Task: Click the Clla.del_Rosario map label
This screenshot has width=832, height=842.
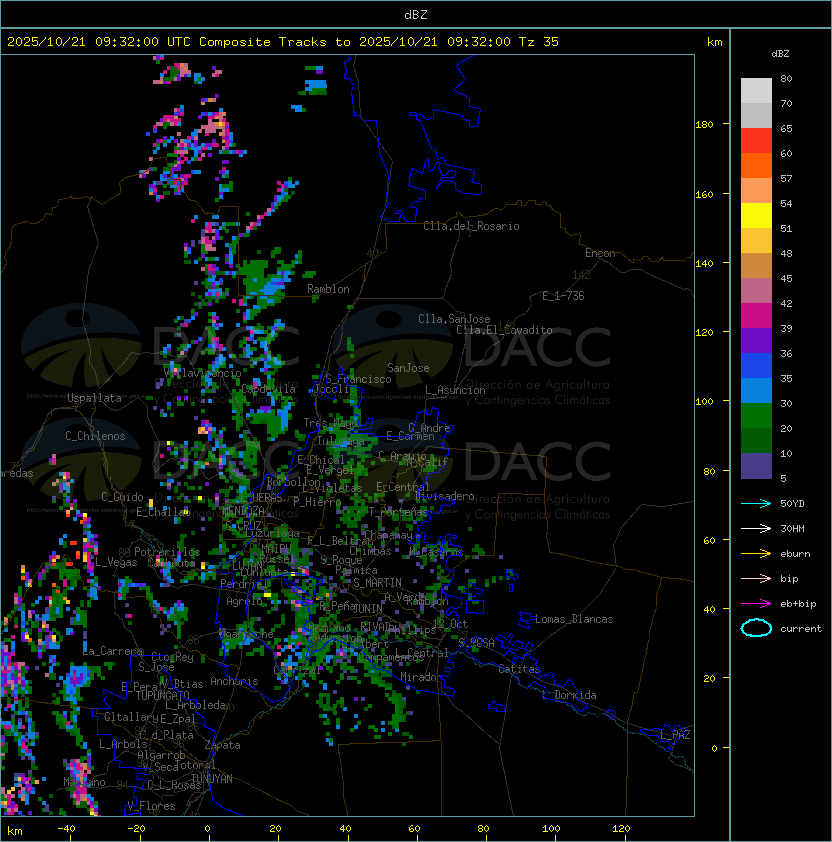Action: click(471, 226)
